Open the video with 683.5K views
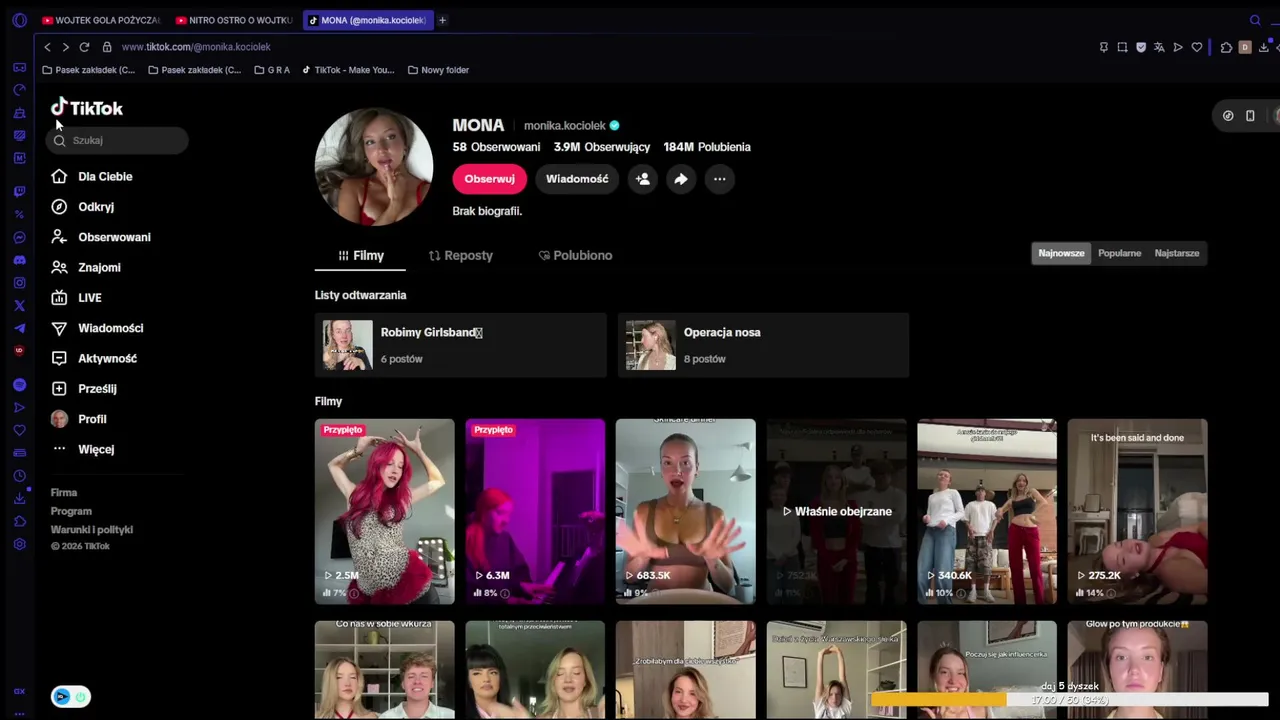This screenshot has height=720, width=1280. [685, 511]
